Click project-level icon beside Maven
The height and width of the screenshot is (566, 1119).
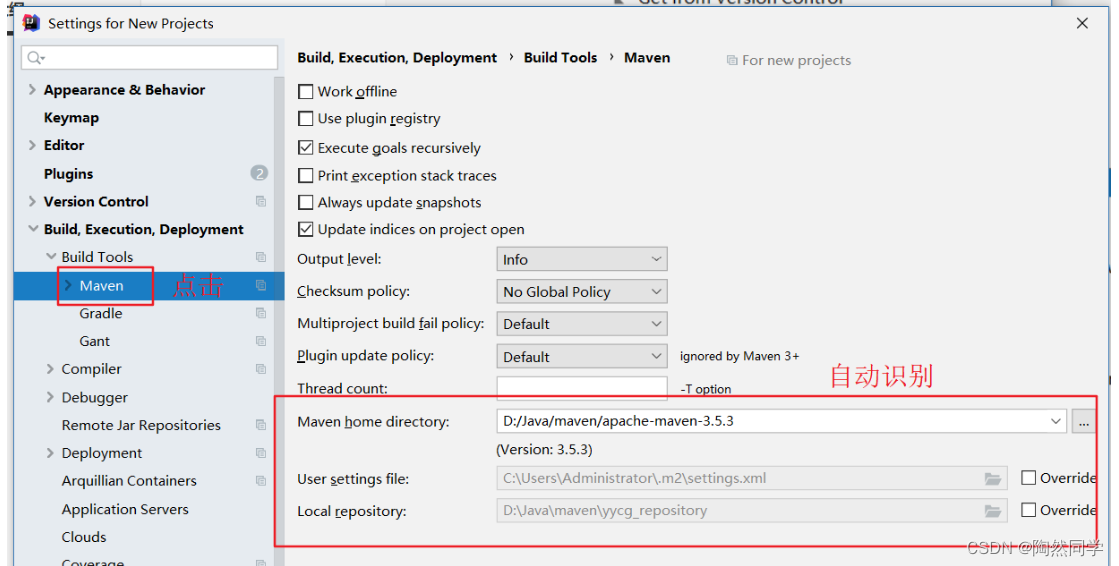click(x=260, y=285)
